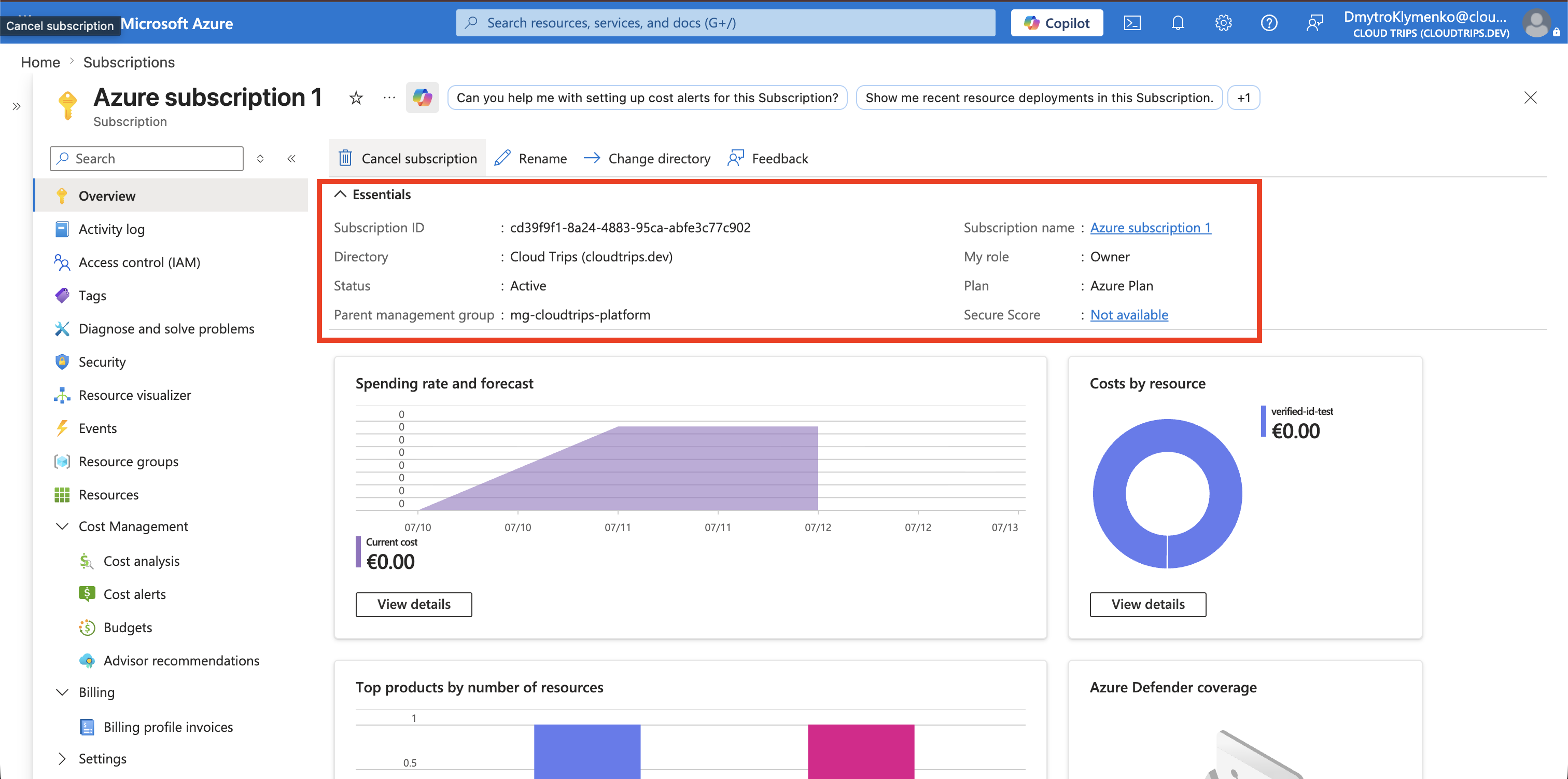Click the Advisor recommendations icon
The width and height of the screenshot is (1568, 779).
click(x=87, y=661)
